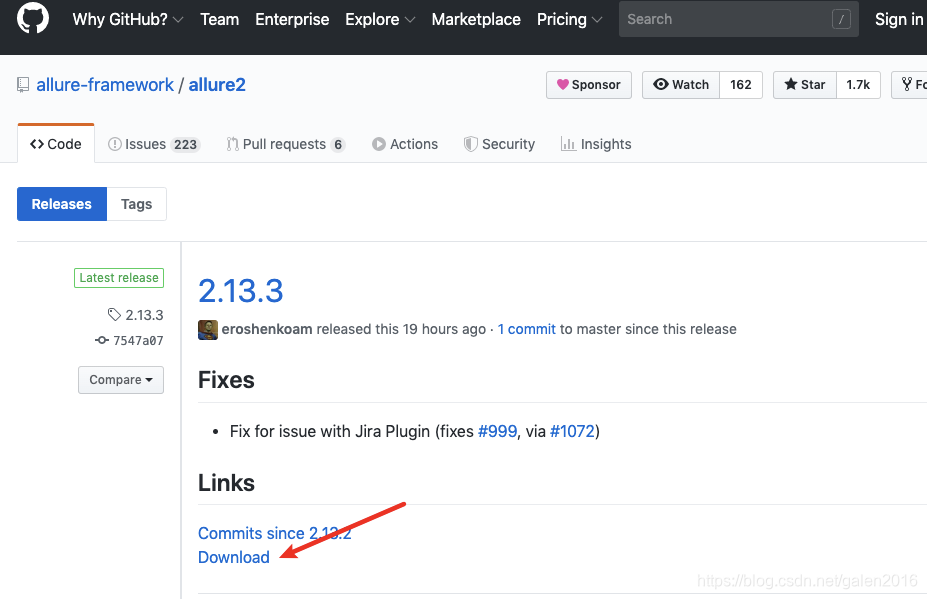Click the slash shortcut icon in search

pyautogui.click(x=841, y=20)
